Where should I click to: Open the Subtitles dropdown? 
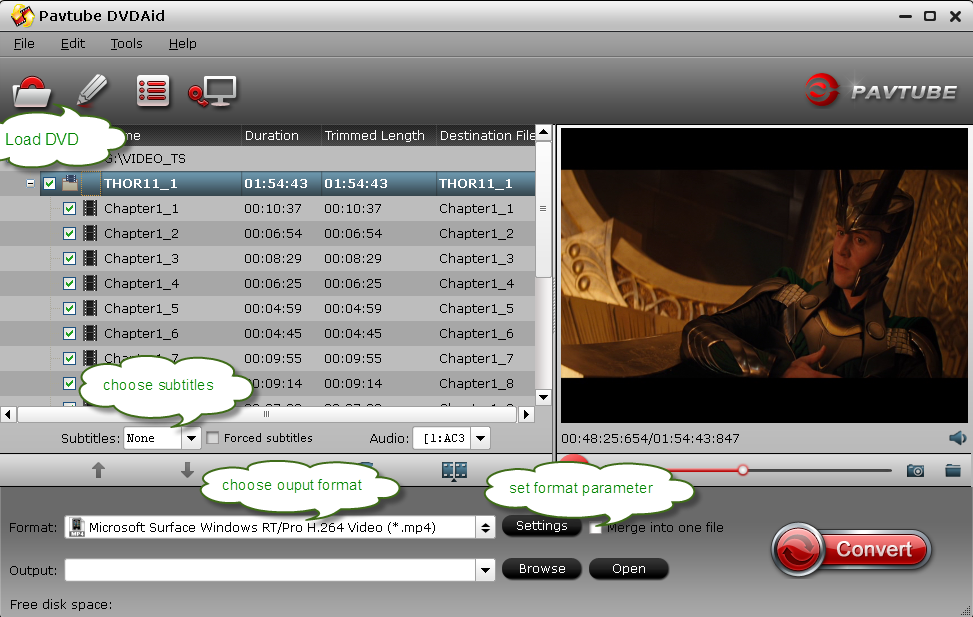coord(191,438)
